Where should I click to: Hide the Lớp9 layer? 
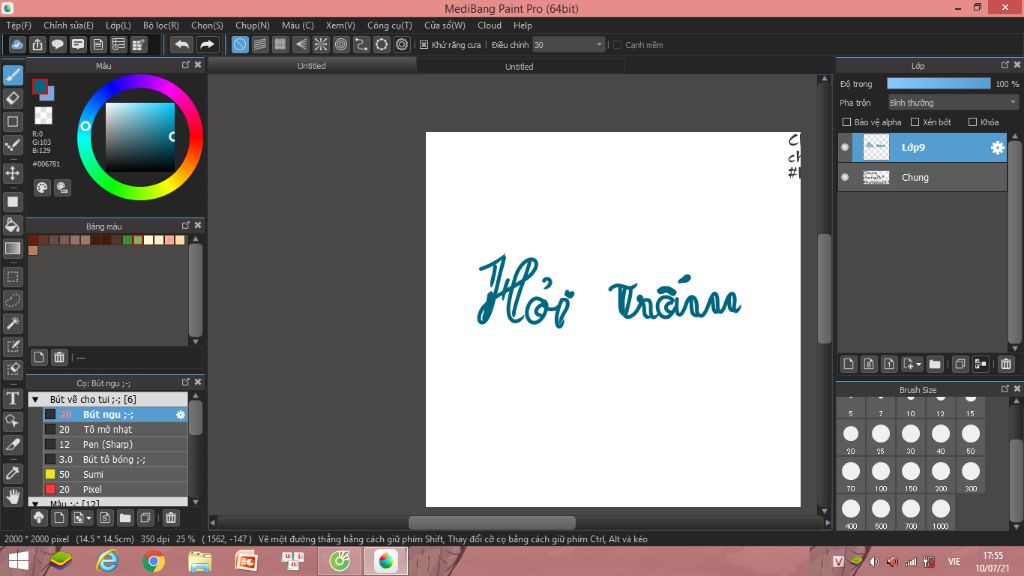pyautogui.click(x=845, y=148)
